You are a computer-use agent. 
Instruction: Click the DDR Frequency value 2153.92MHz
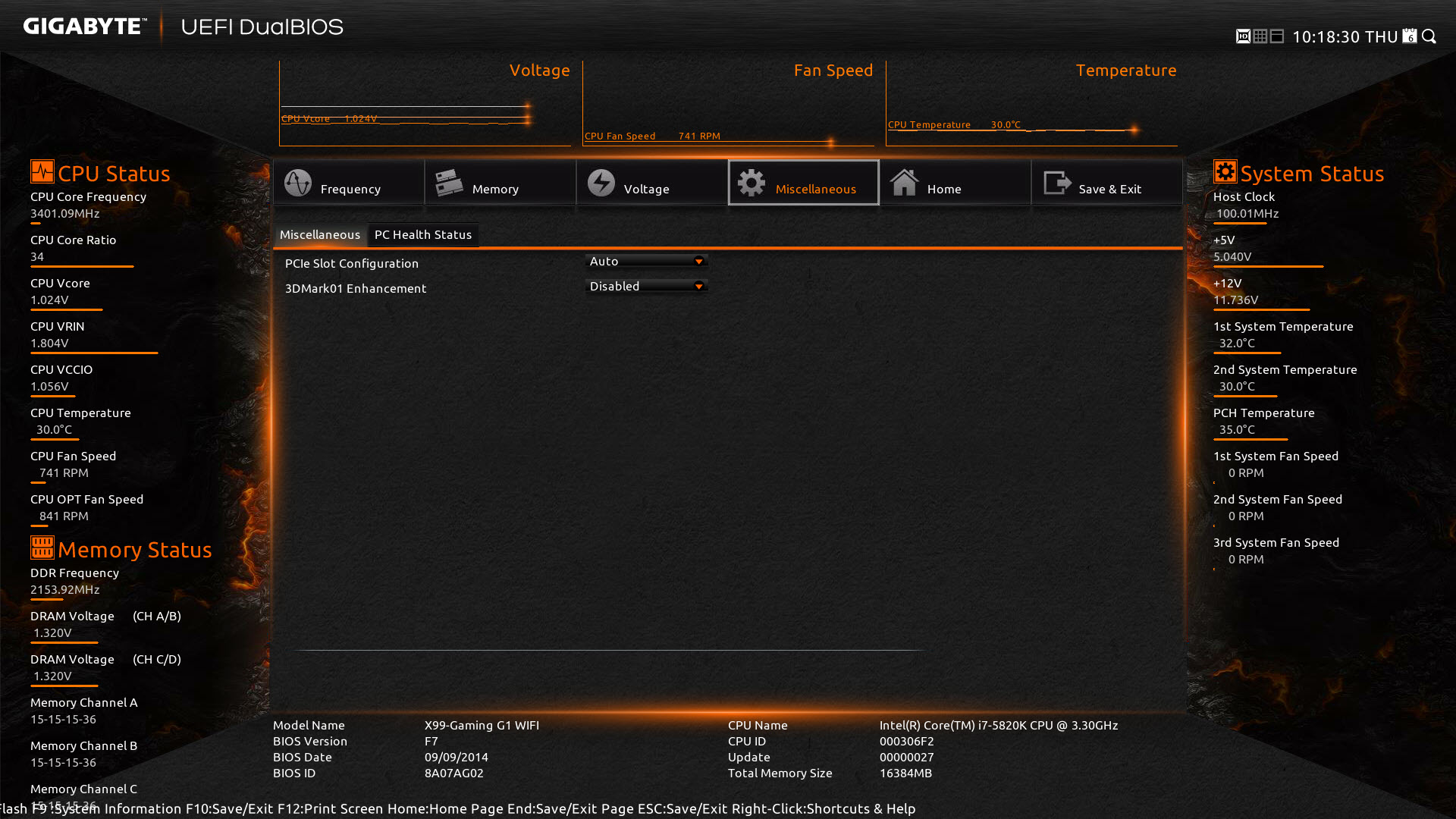click(65, 590)
